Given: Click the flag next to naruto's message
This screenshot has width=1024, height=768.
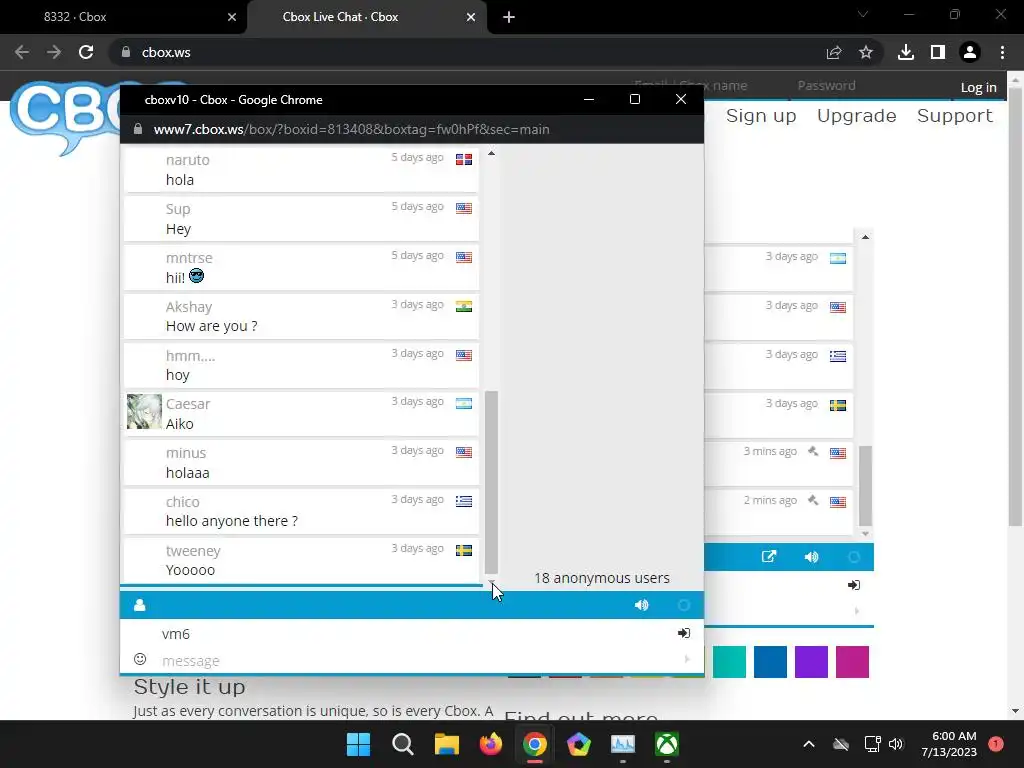Looking at the screenshot, I should click(x=464, y=159).
